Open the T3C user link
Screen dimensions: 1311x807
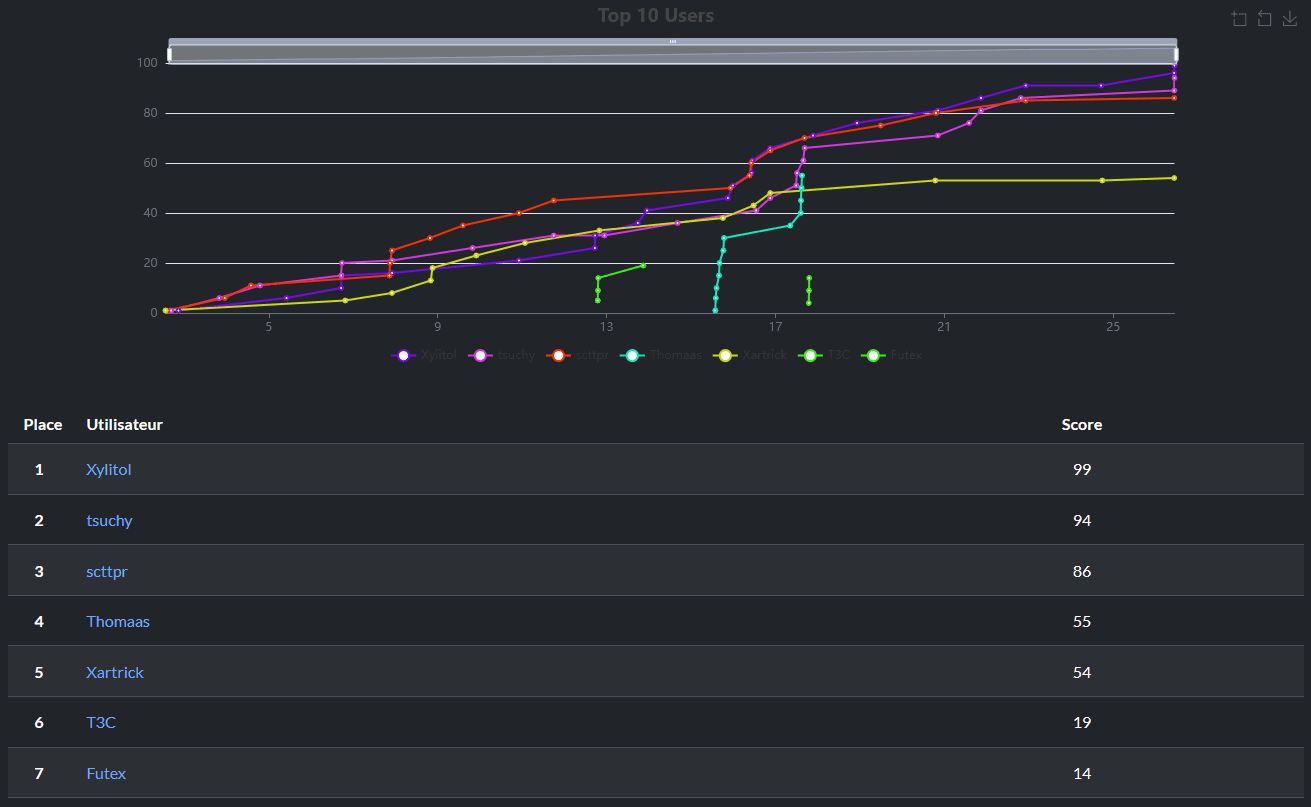point(101,723)
